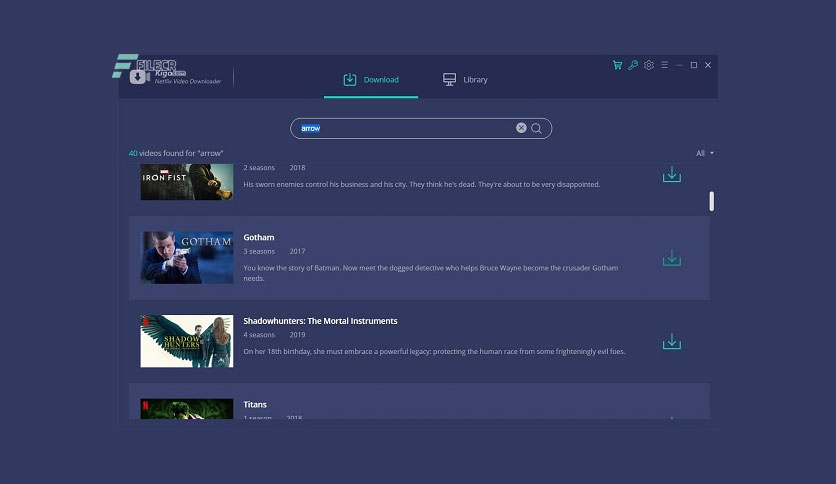Switch to the Download tab
Image resolution: width=836 pixels, height=484 pixels.
click(371, 80)
